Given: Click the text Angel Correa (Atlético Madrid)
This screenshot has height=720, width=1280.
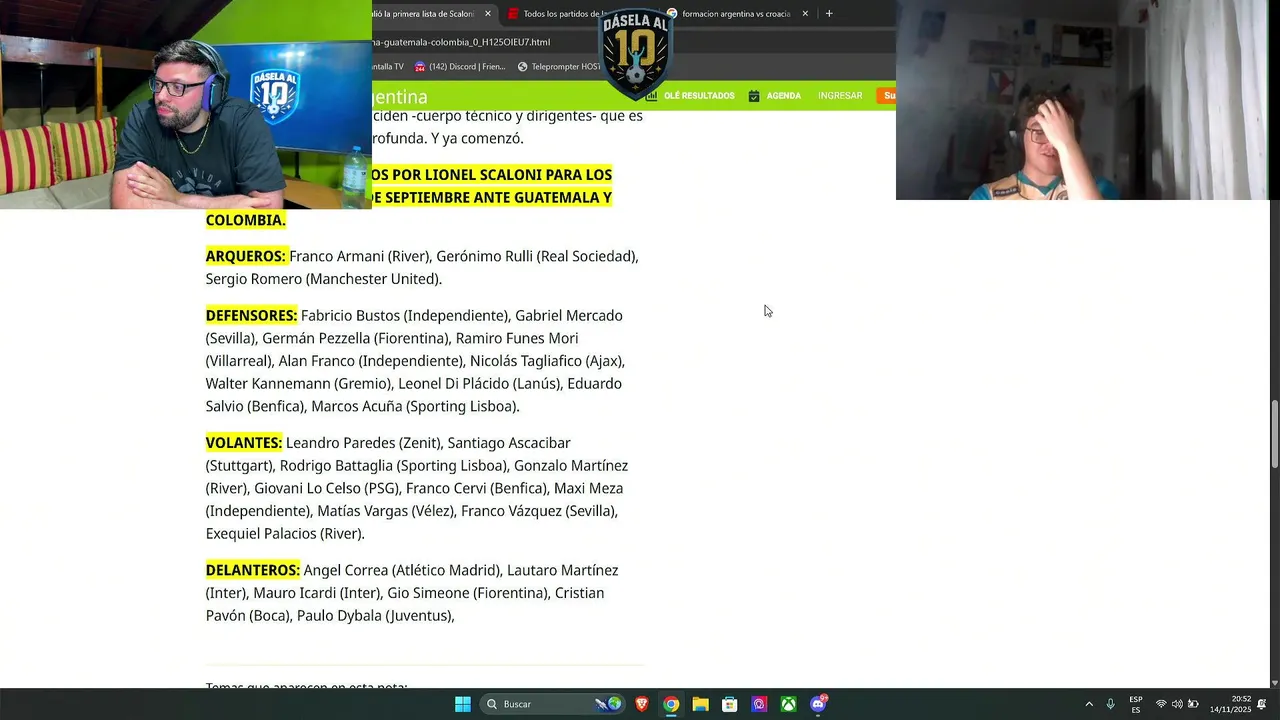Looking at the screenshot, I should pos(403,570).
